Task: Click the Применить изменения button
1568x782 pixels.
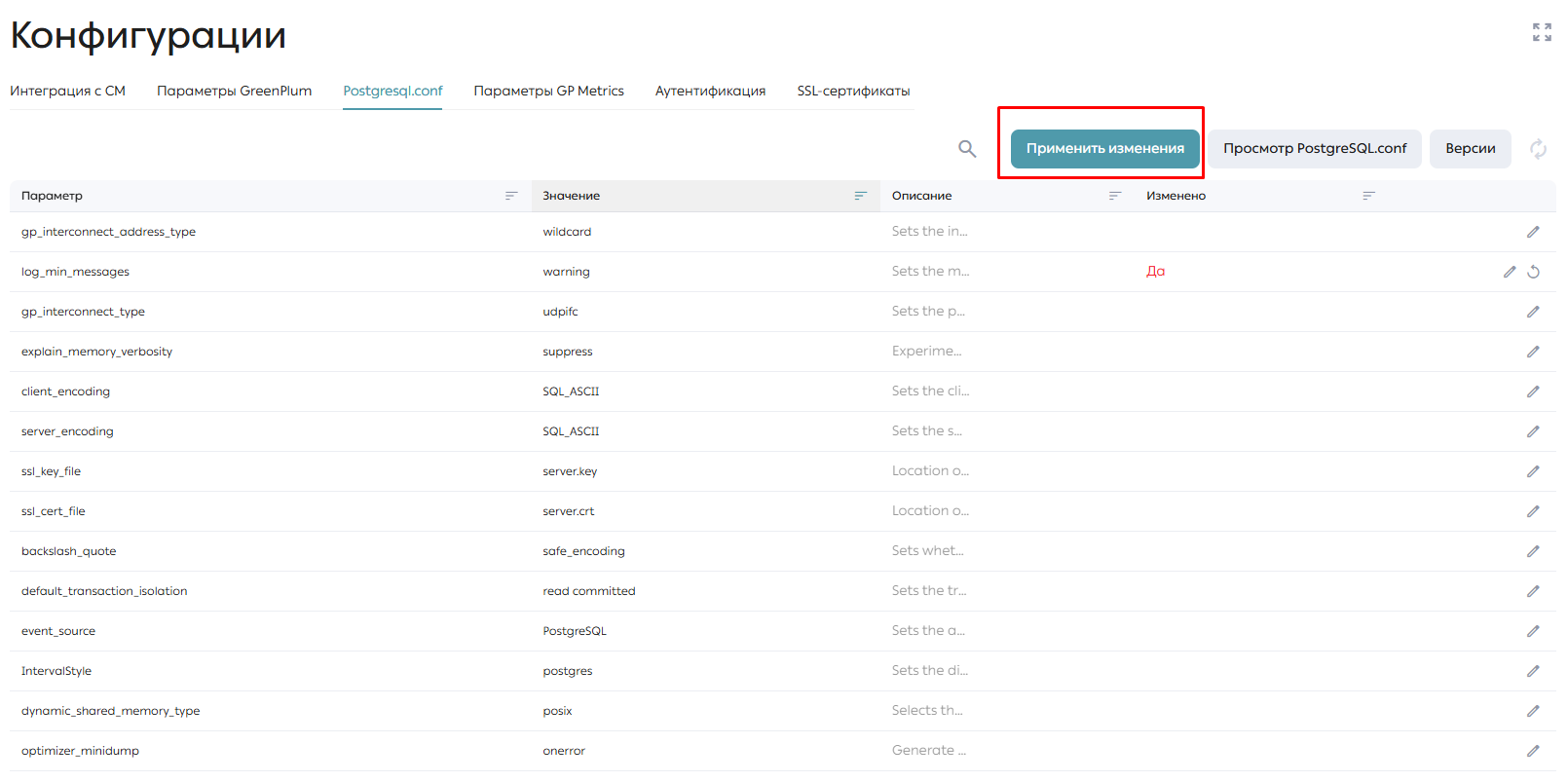Action: pos(1105,149)
